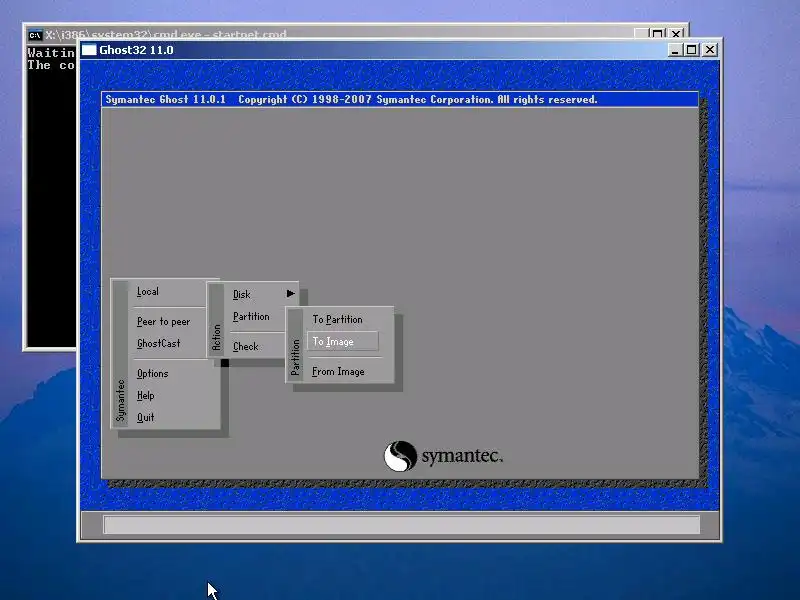This screenshot has width=800, height=600.
Task: Select Partition in the Action menu
Action: (251, 316)
